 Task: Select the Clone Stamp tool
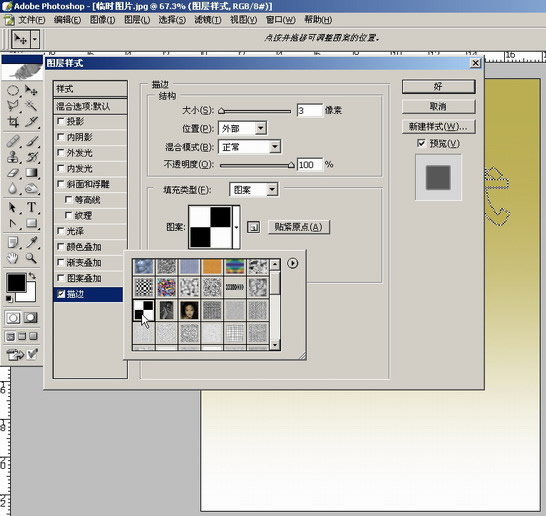13,157
